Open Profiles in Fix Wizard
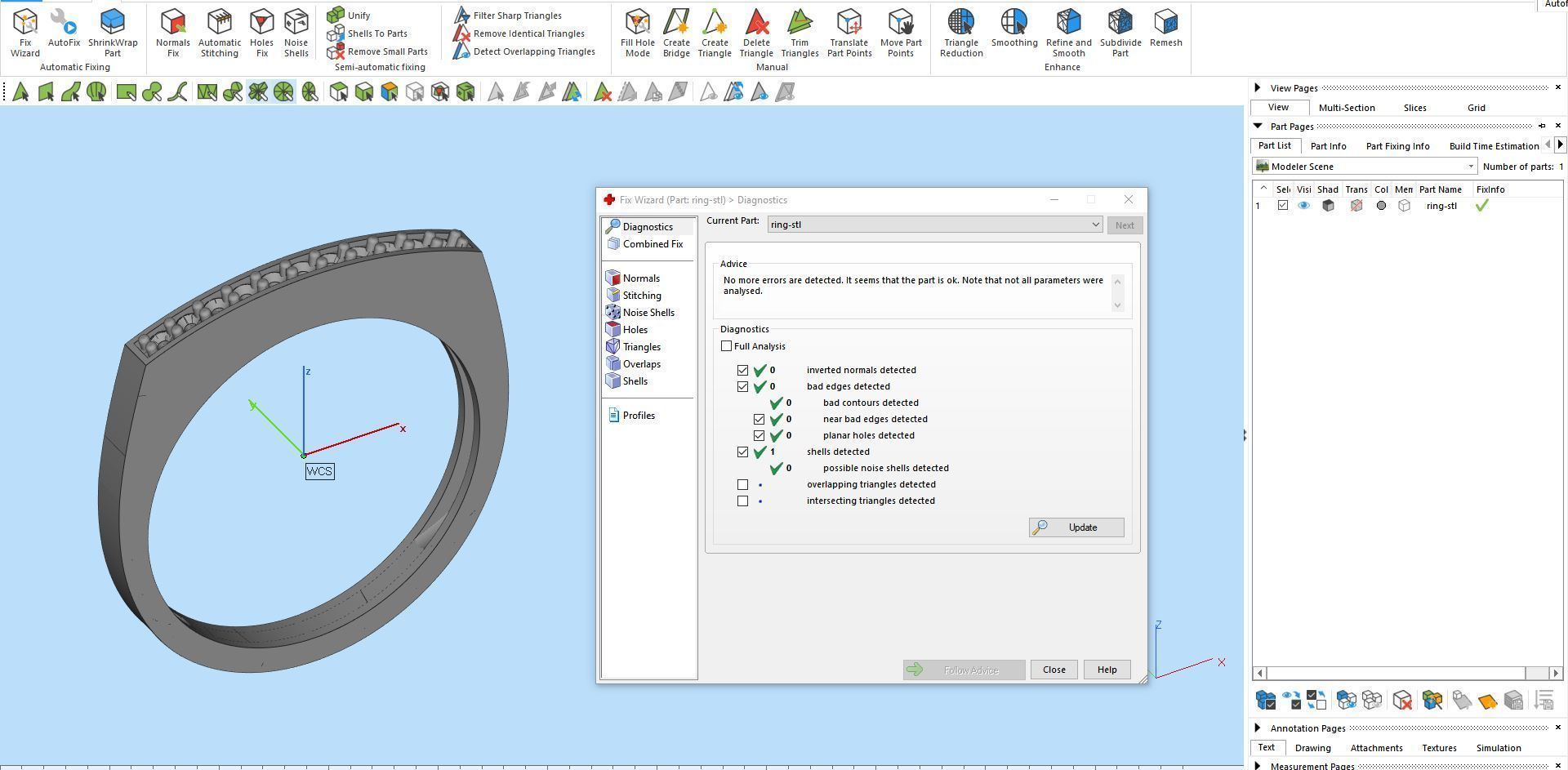The width and height of the screenshot is (1568, 770). [x=631, y=416]
